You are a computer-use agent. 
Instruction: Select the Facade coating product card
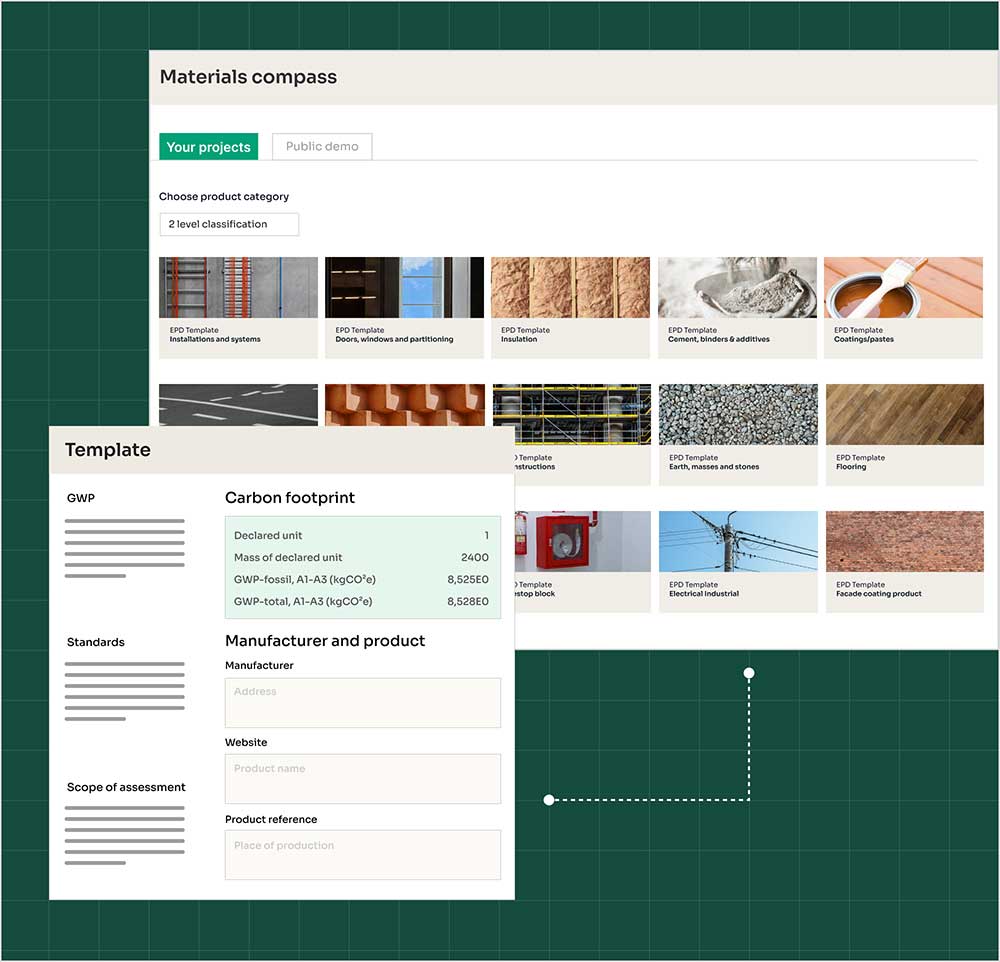click(903, 561)
